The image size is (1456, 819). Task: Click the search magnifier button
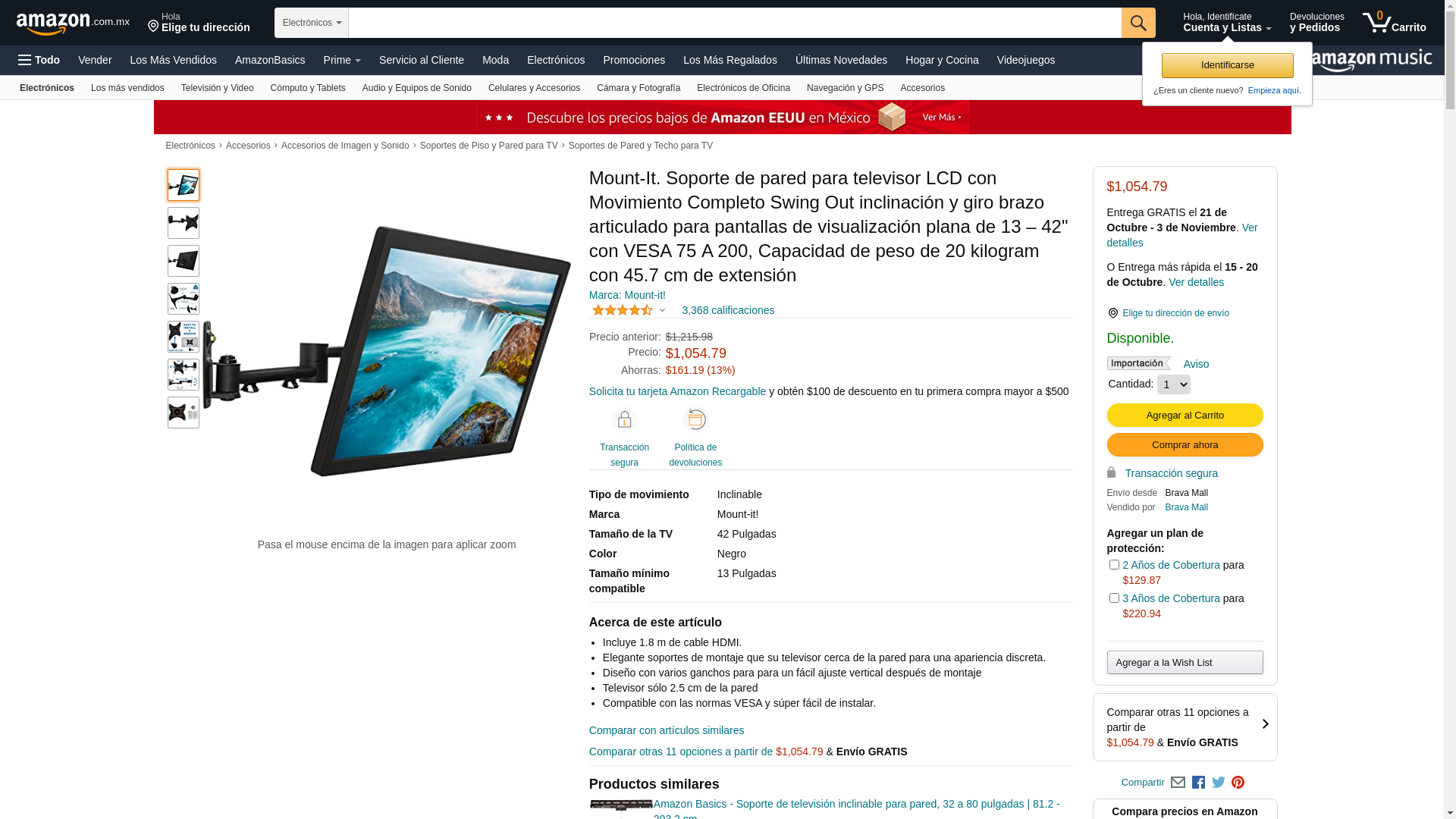pos(1138,23)
